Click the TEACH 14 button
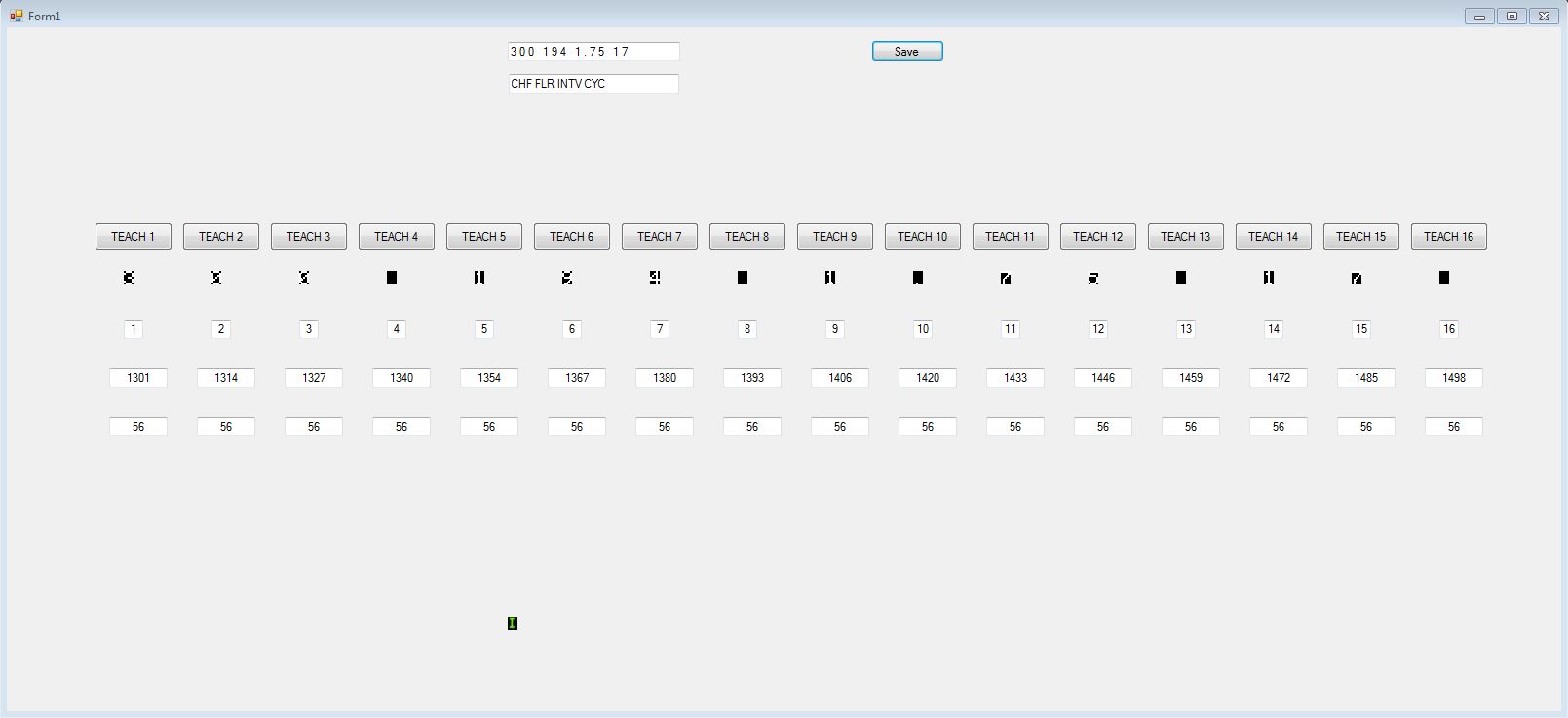Screen dimensions: 1568x718 (1274, 237)
